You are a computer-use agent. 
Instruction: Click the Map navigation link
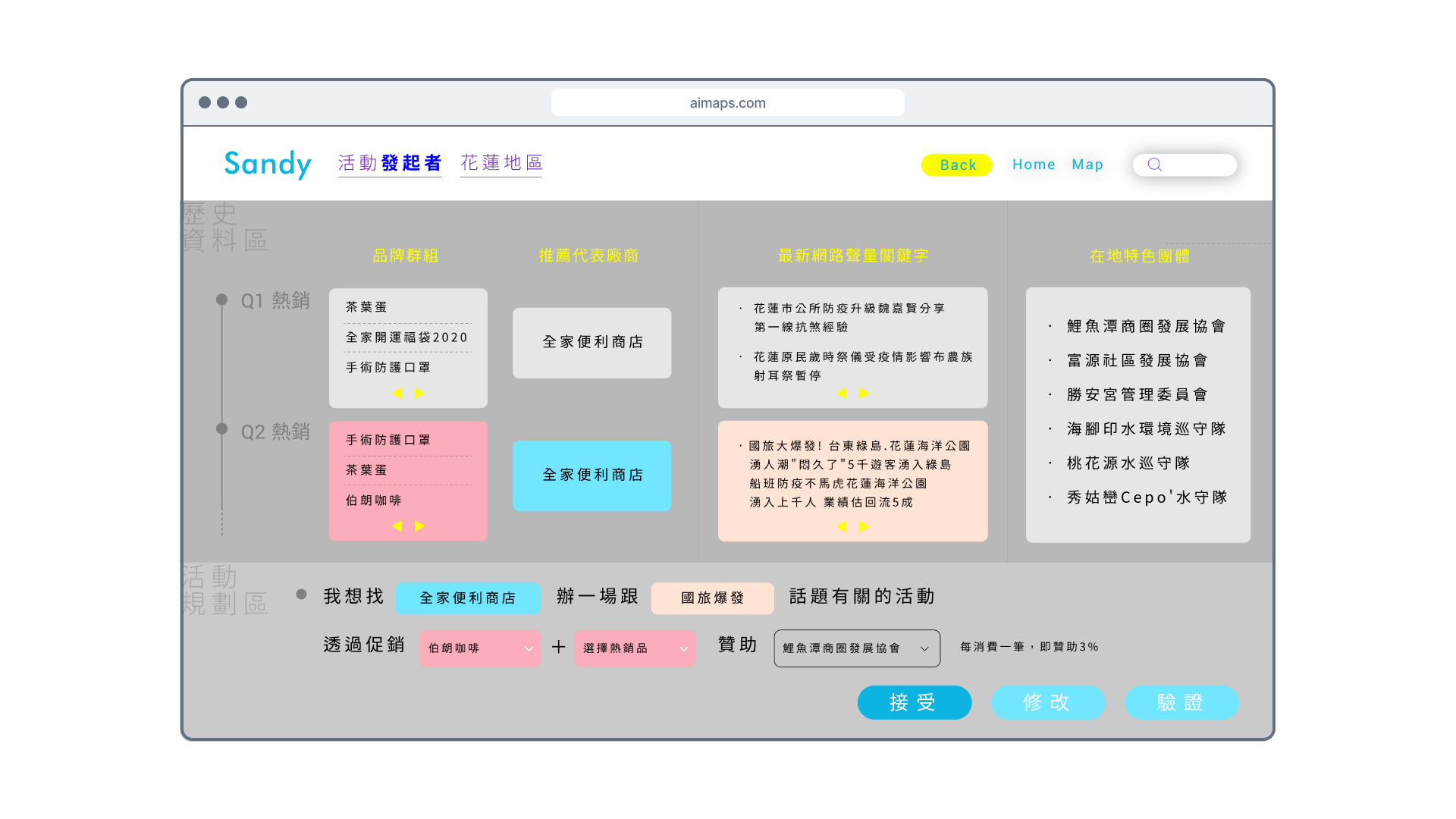click(1087, 165)
